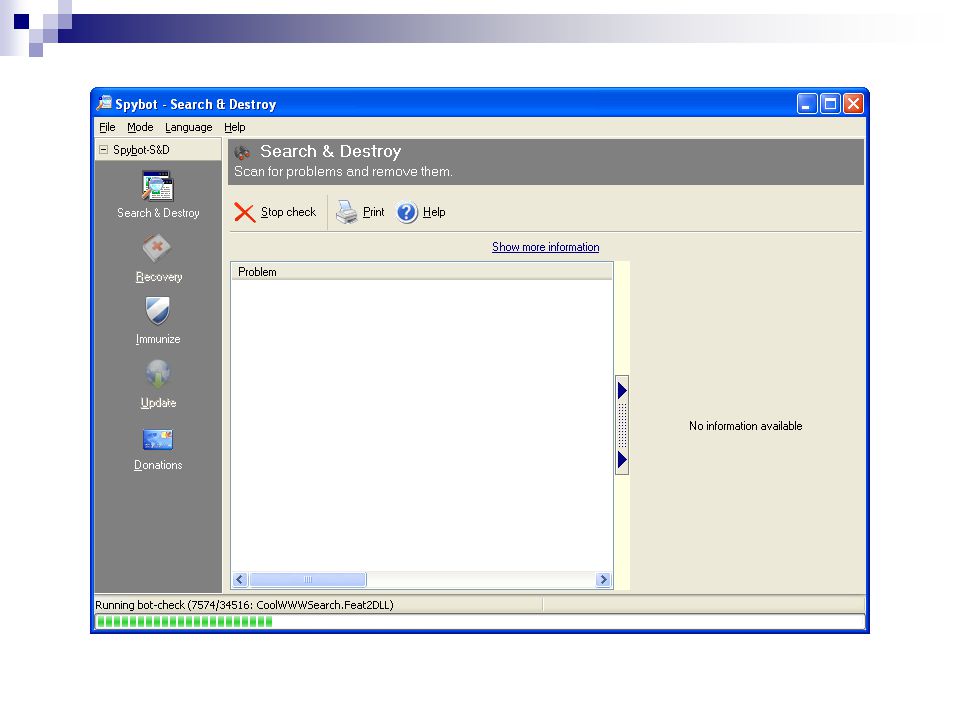
Task: Click the horizontal scrollbar thumb
Action: pos(308,579)
